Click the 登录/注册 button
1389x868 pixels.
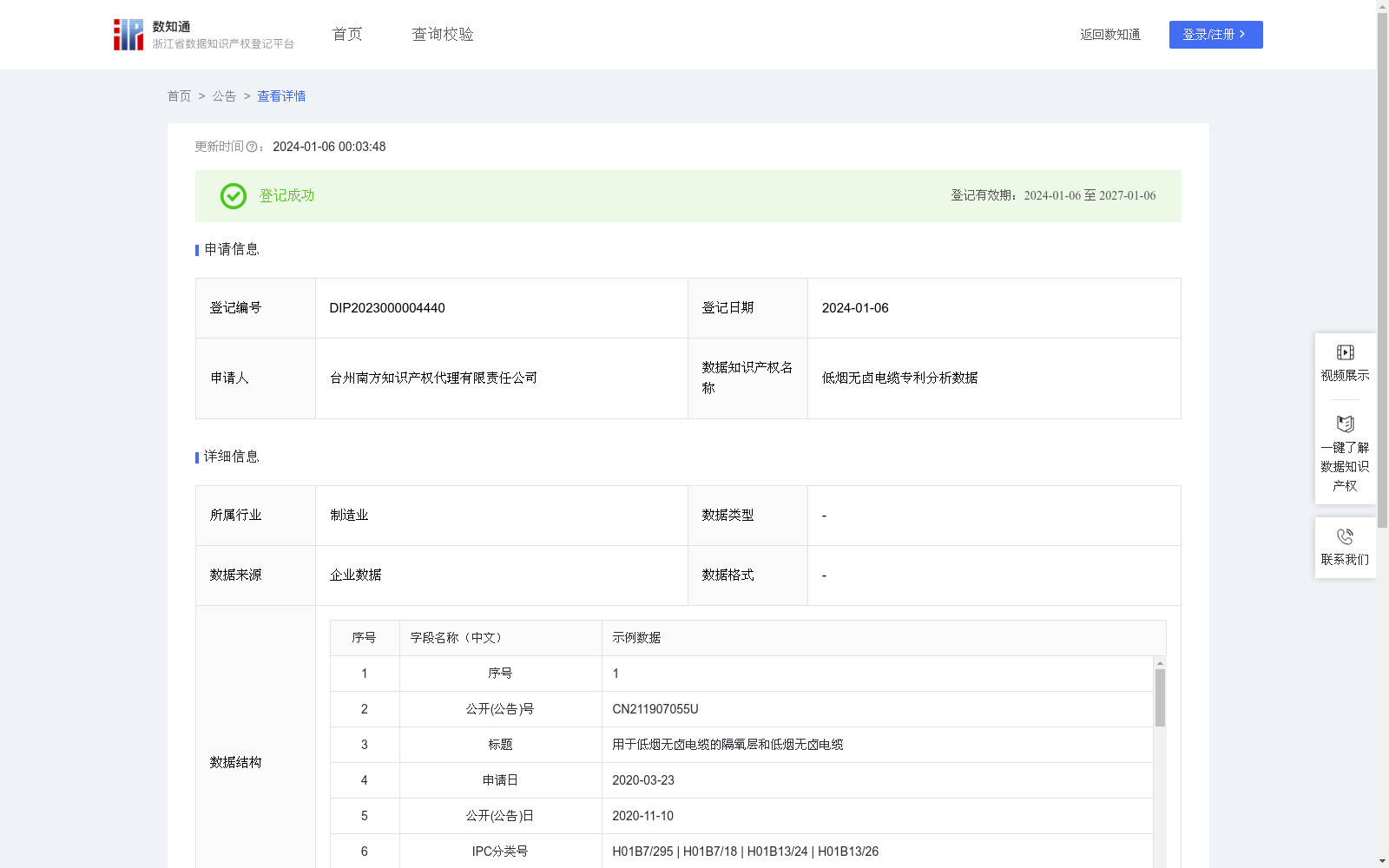pyautogui.click(x=1215, y=35)
